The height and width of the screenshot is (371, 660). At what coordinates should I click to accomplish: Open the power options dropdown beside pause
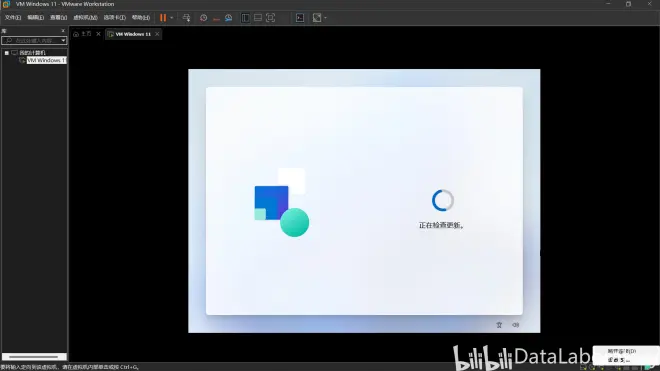[x=172, y=18]
